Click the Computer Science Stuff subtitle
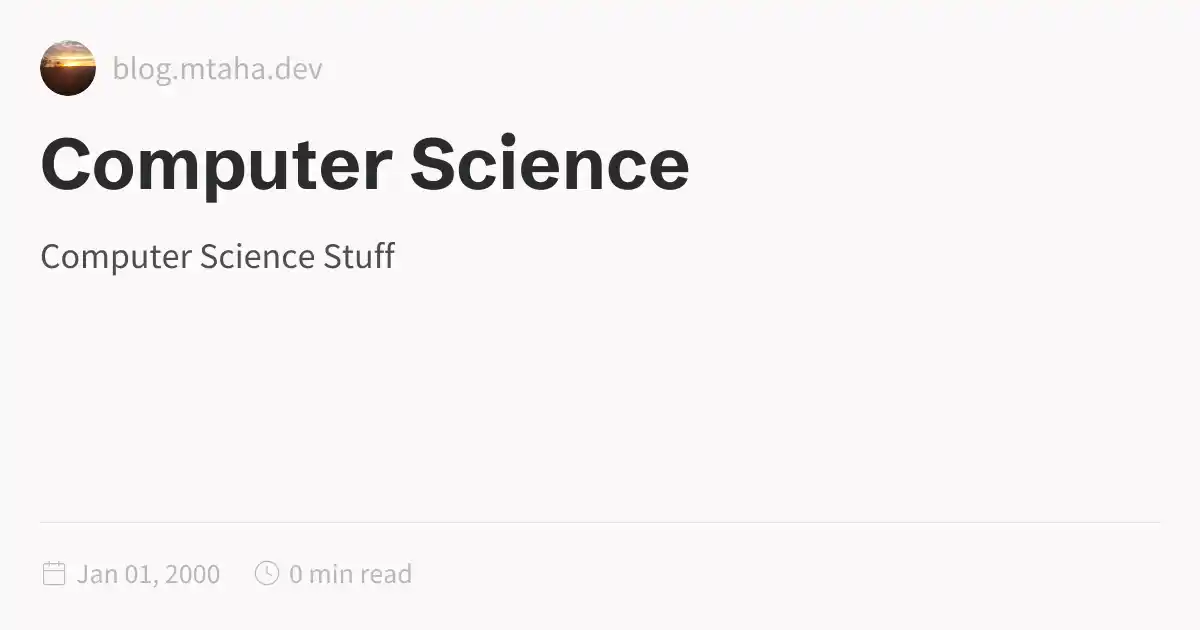Viewport: 1200px width, 630px height. [x=217, y=257]
